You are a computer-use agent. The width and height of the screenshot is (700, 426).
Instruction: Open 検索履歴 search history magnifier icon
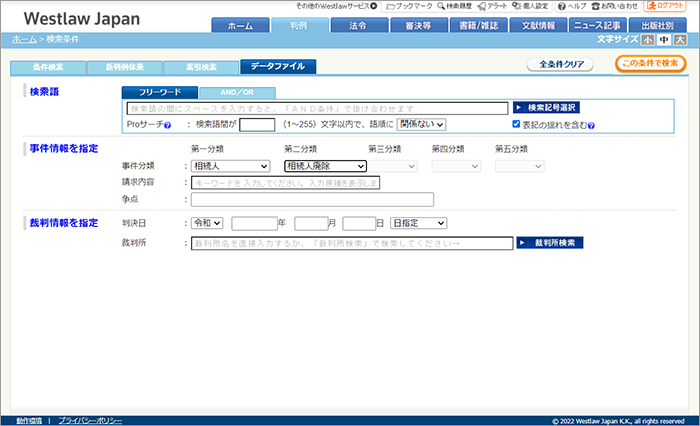(454, 6)
